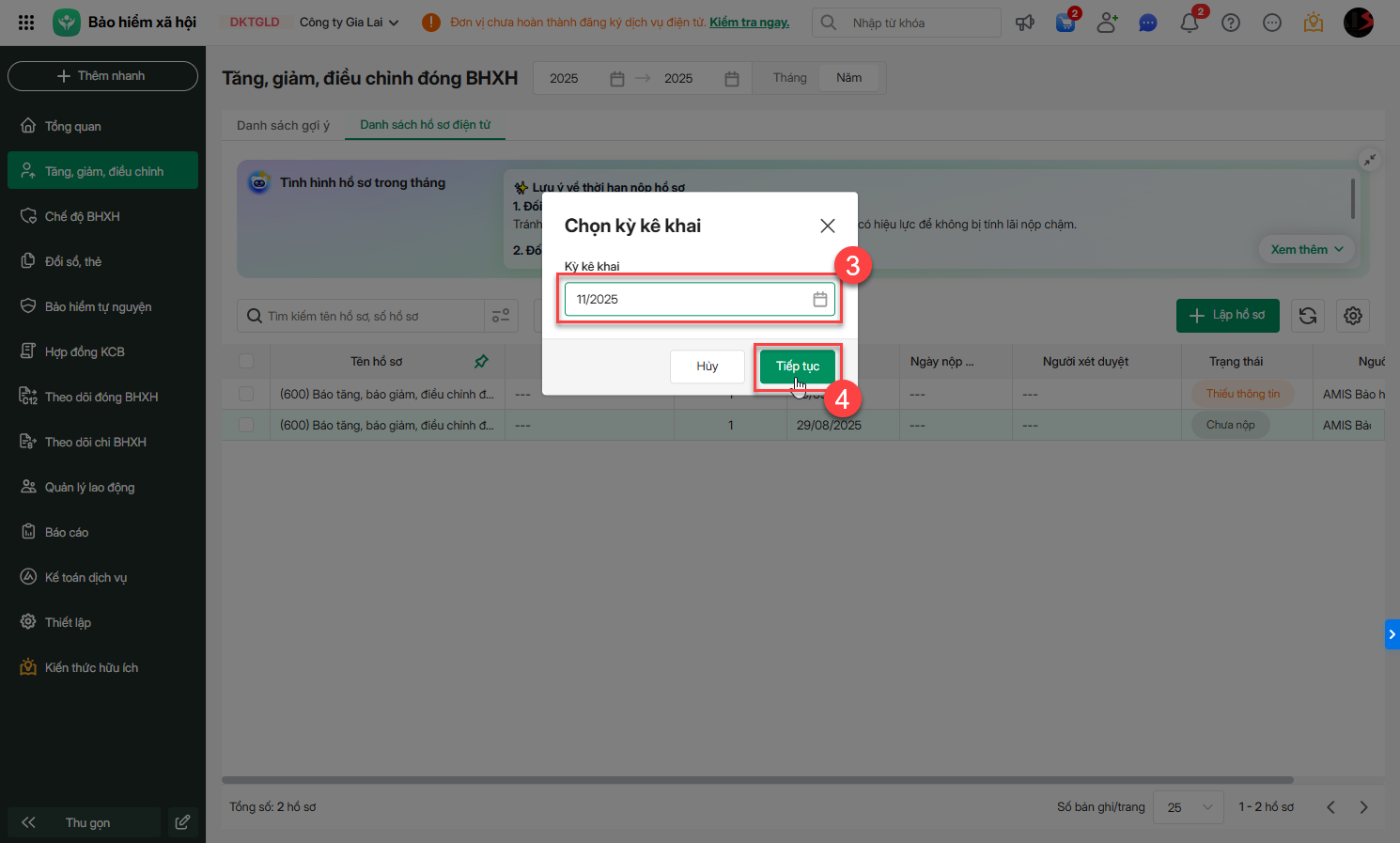The height and width of the screenshot is (843, 1400).
Task: Click the refresh icon next to Lập hồ sơ
Action: pos(1307,316)
